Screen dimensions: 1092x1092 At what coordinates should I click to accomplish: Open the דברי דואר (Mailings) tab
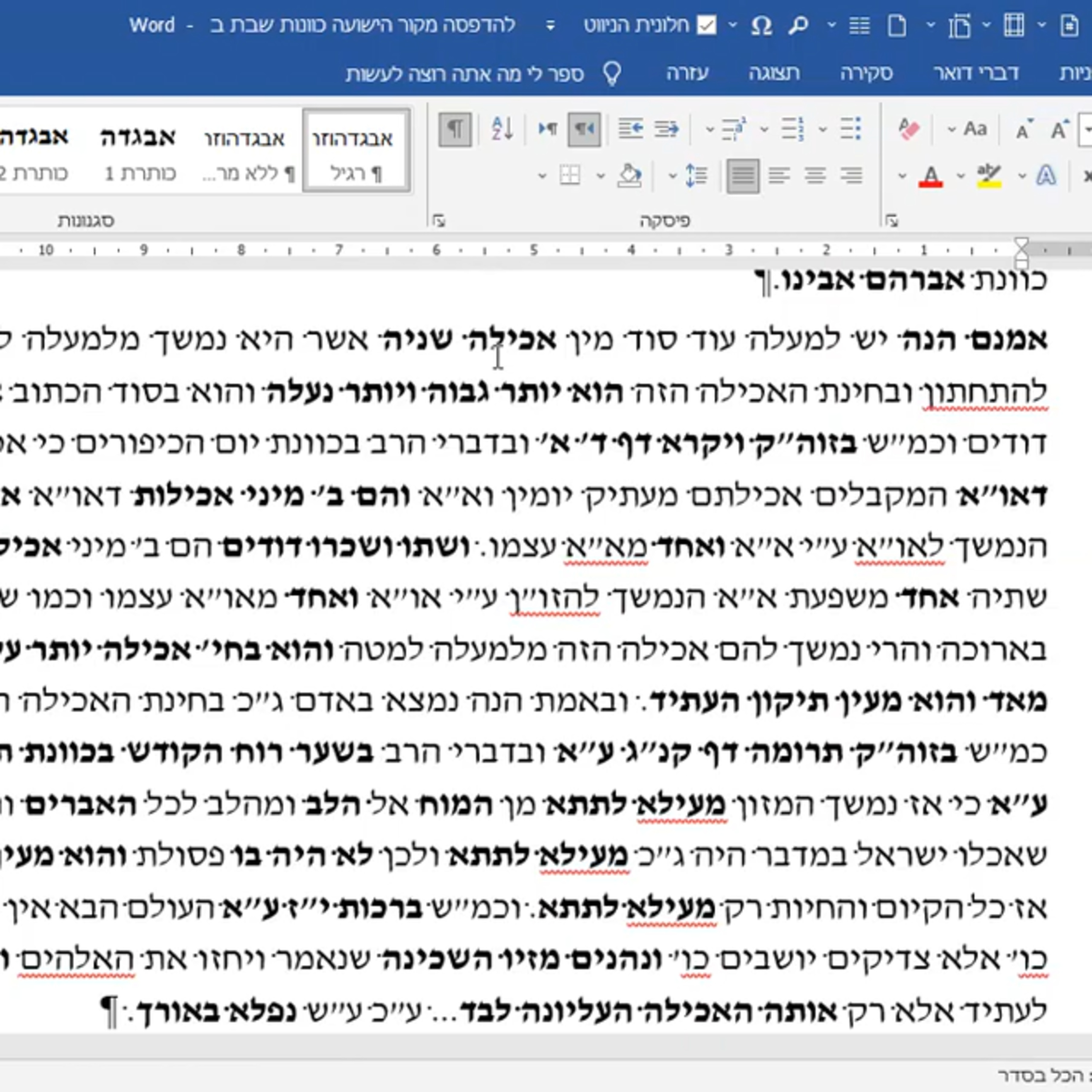click(x=976, y=74)
